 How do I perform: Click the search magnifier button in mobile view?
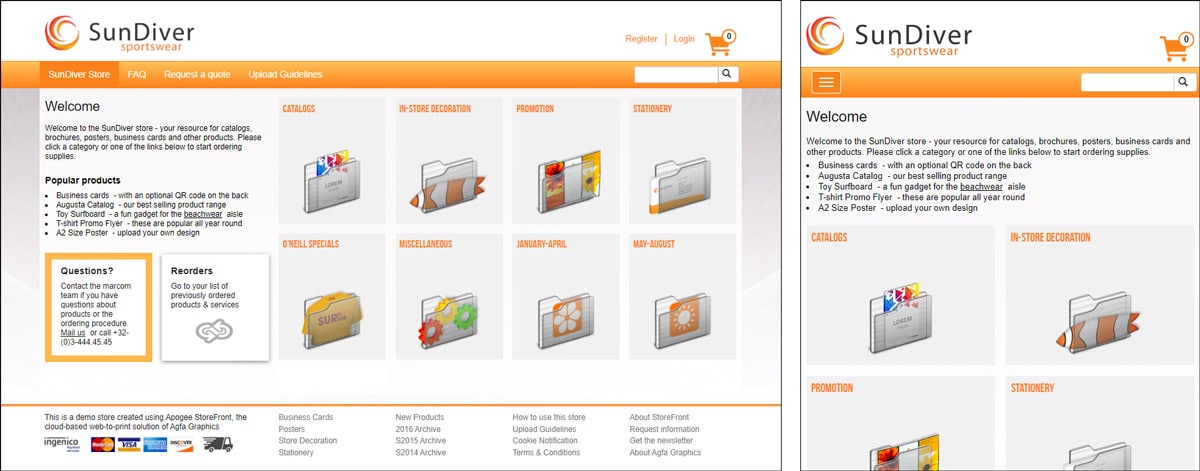[1182, 82]
